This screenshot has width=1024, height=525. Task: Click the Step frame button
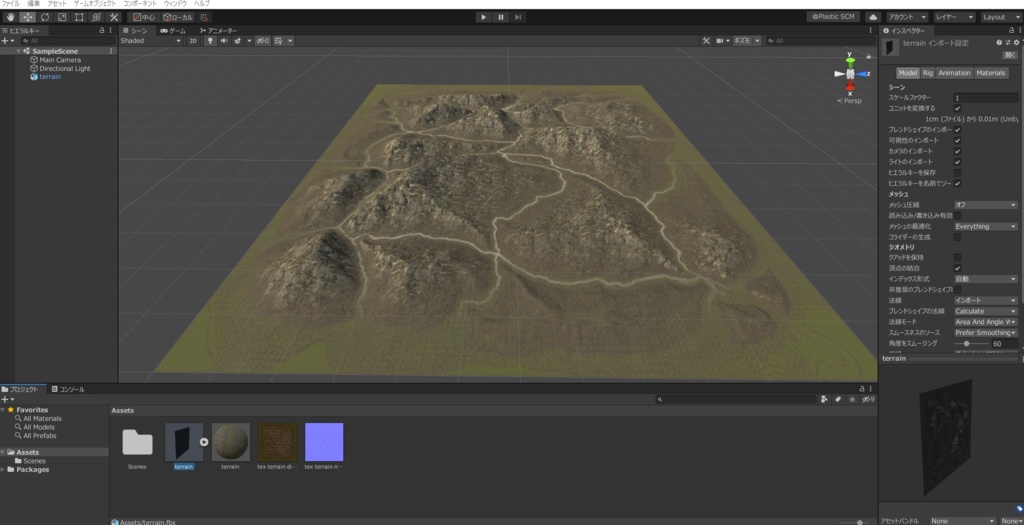(x=518, y=17)
